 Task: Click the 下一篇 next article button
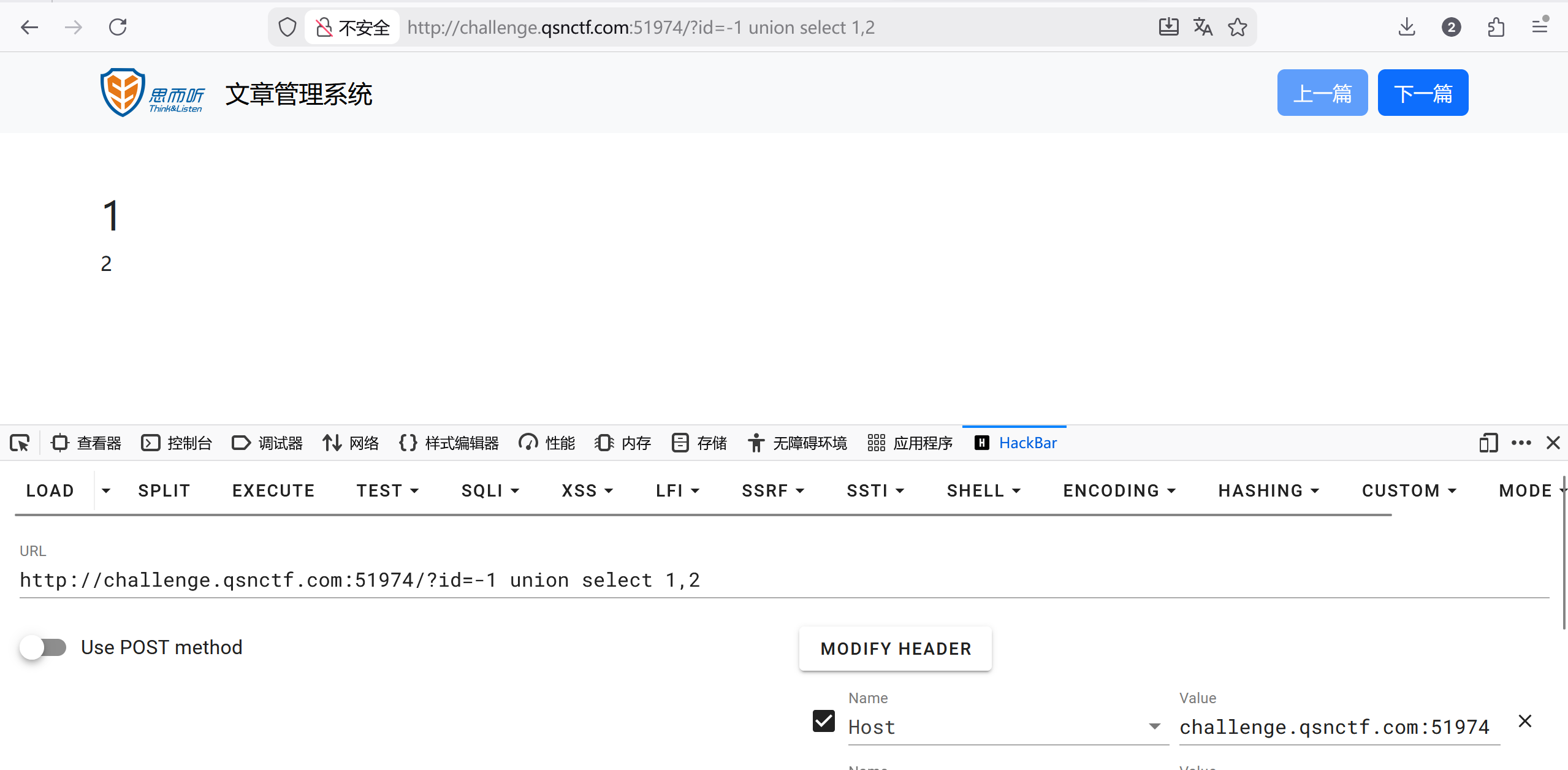tap(1422, 93)
